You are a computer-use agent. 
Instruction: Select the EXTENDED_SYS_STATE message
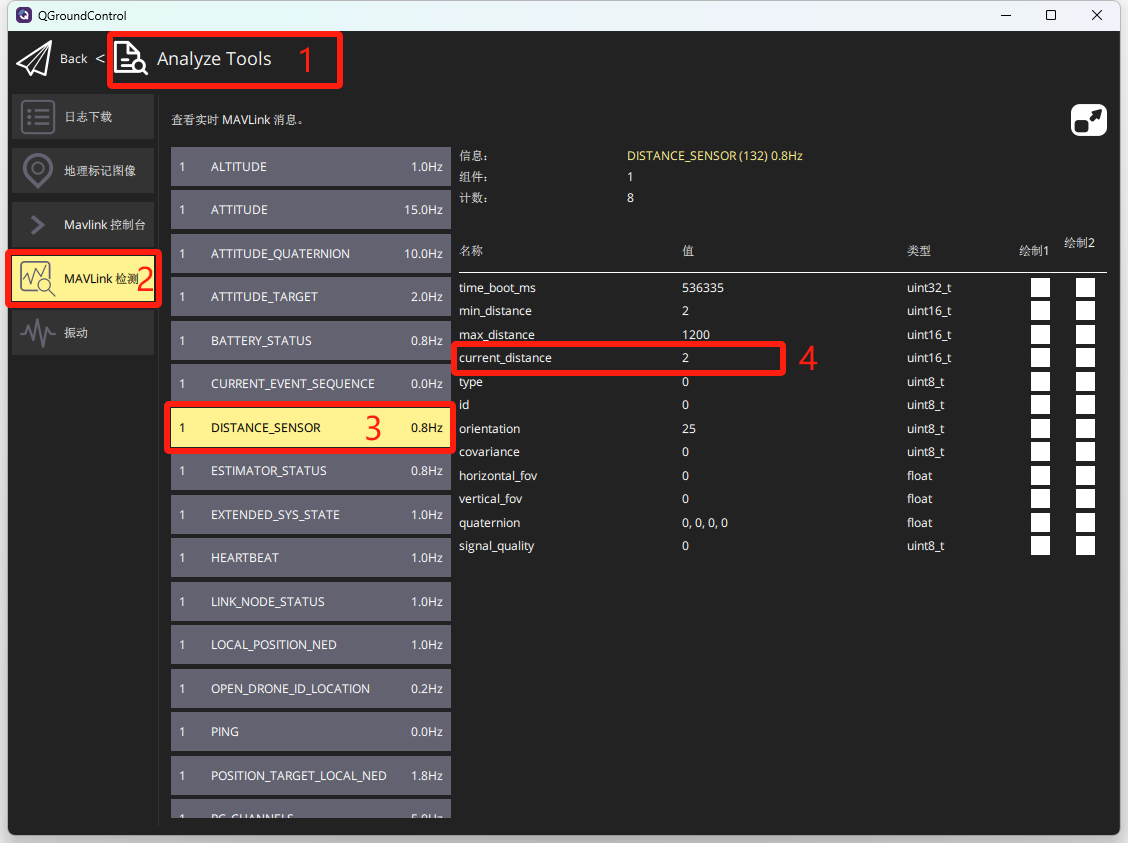(x=311, y=515)
